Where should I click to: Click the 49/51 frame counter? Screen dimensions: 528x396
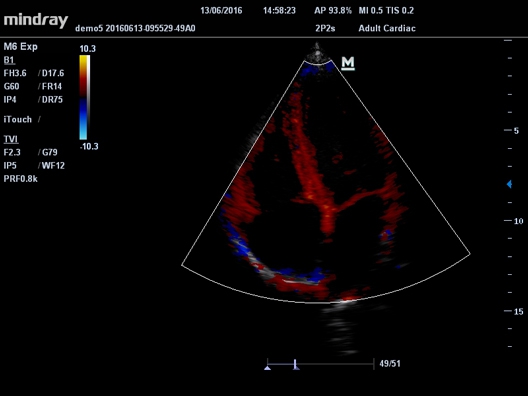(390, 364)
